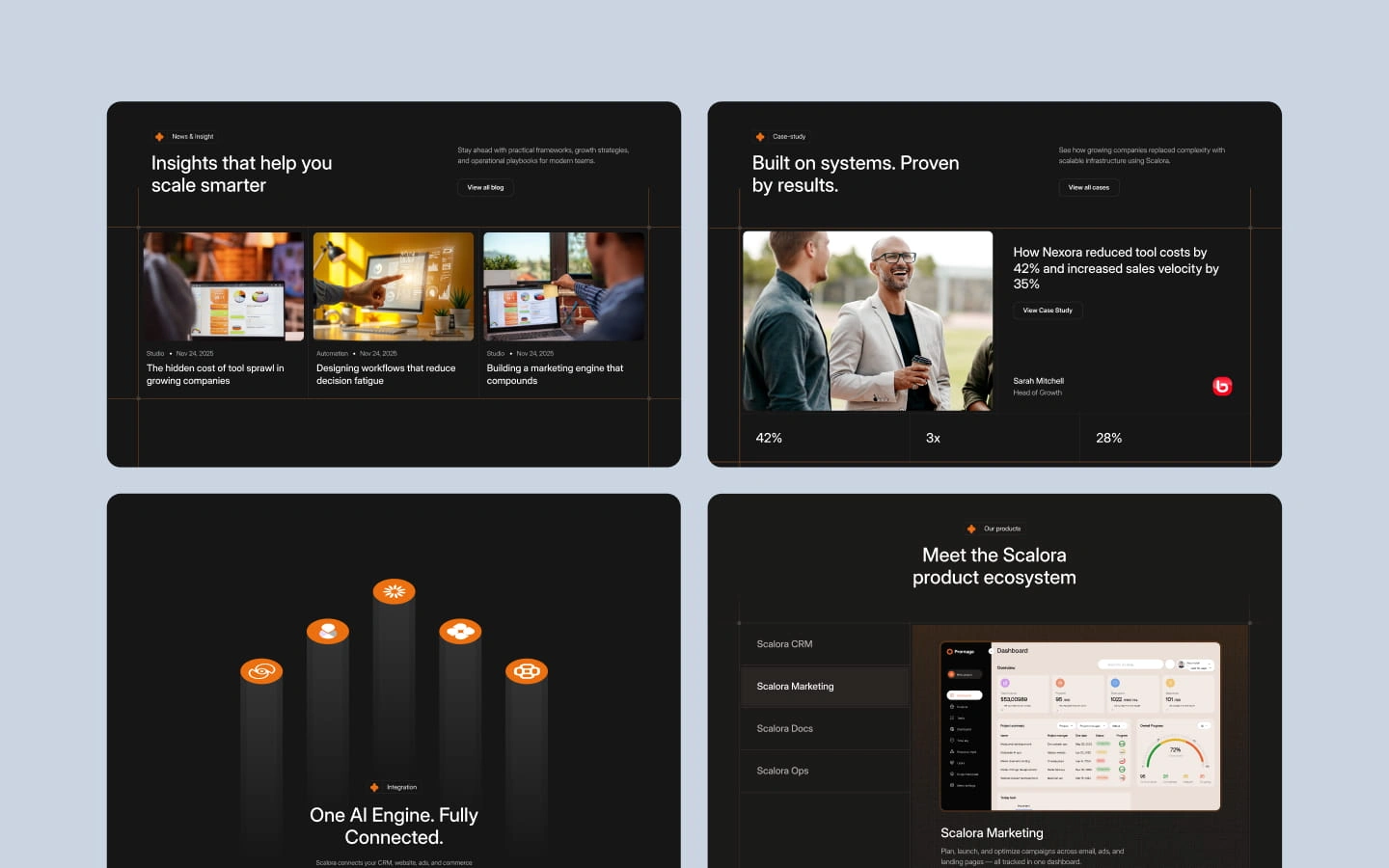Open the View Case Study button

click(1048, 311)
